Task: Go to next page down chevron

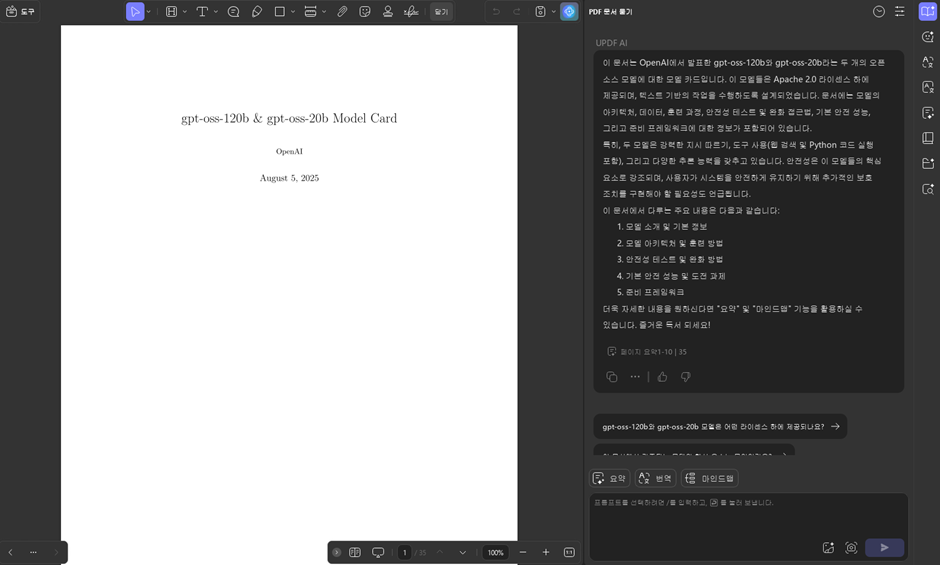Action: [463, 552]
